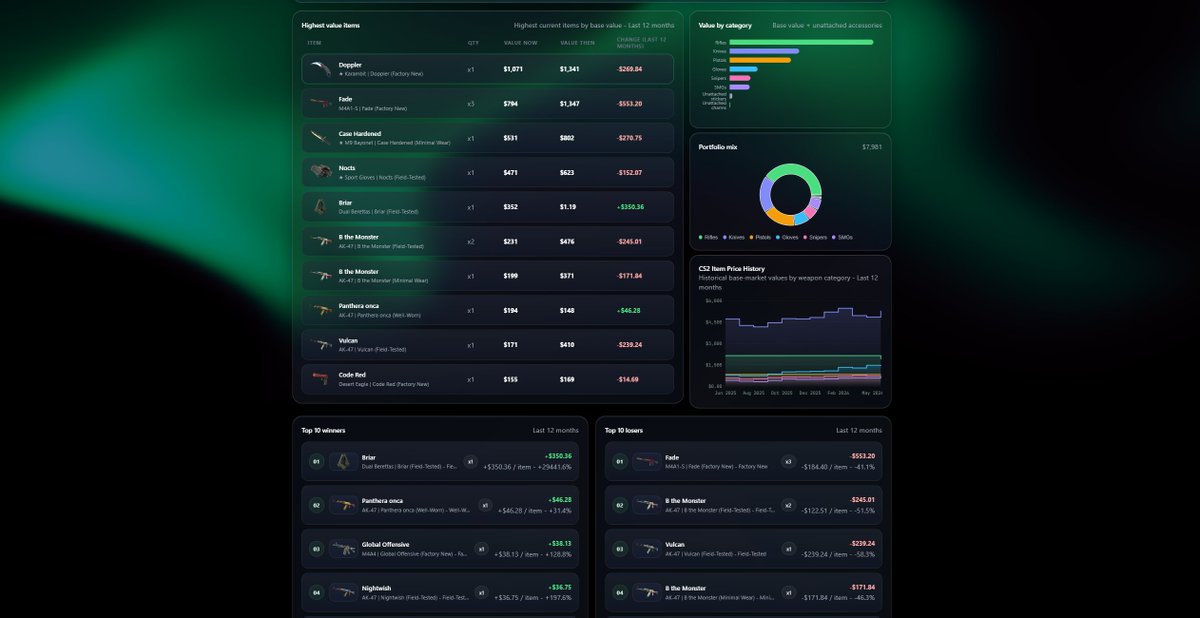
Task: Click Vulcan thumbnail in Top 10 losers
Action: pos(646,549)
